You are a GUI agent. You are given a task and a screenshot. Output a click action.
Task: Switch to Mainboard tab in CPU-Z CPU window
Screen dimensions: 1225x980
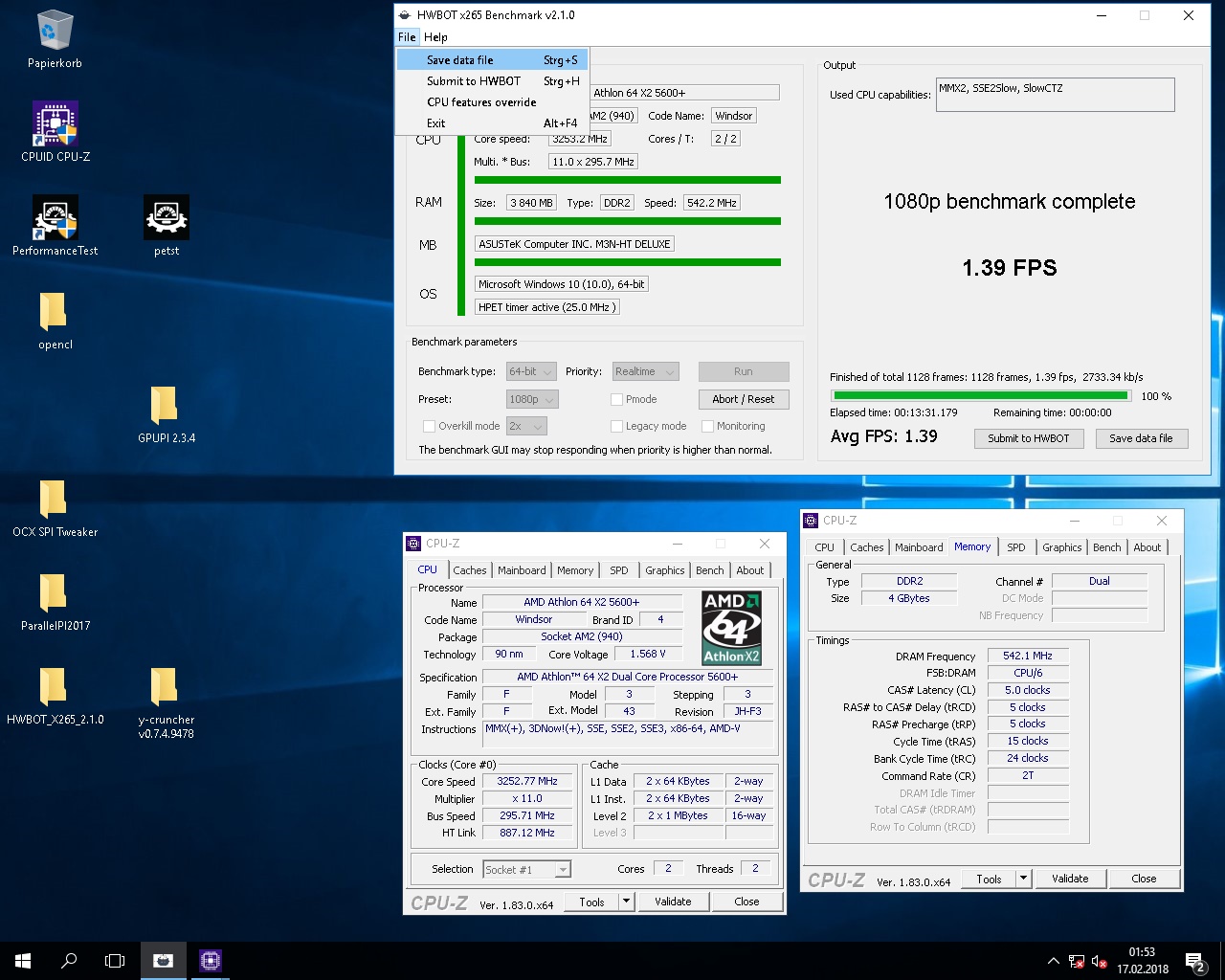522,570
